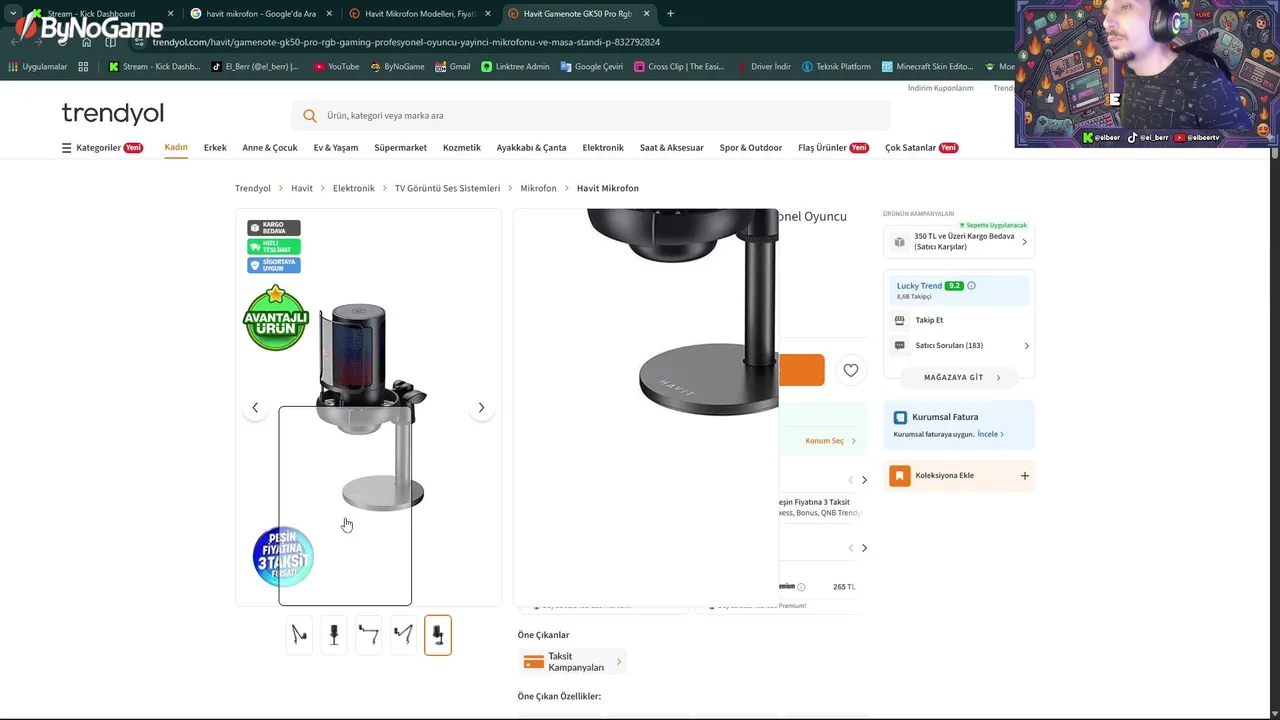The image size is (1280, 720).
Task: Select the Kadın category tab
Action: point(176,147)
